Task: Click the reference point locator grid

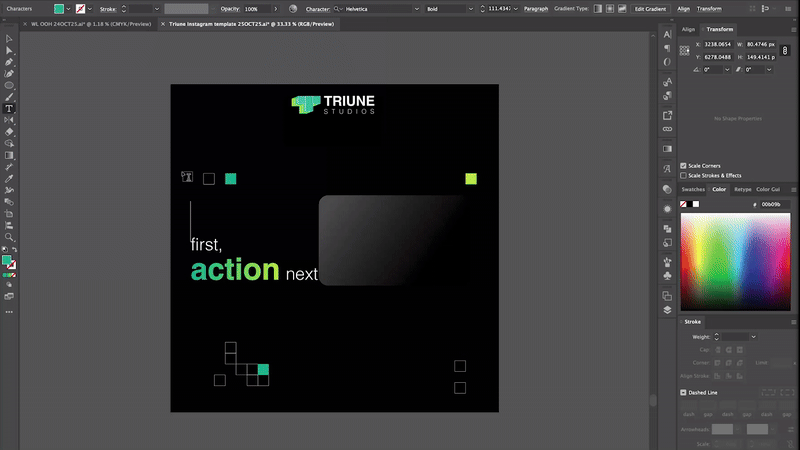Action: click(x=685, y=51)
